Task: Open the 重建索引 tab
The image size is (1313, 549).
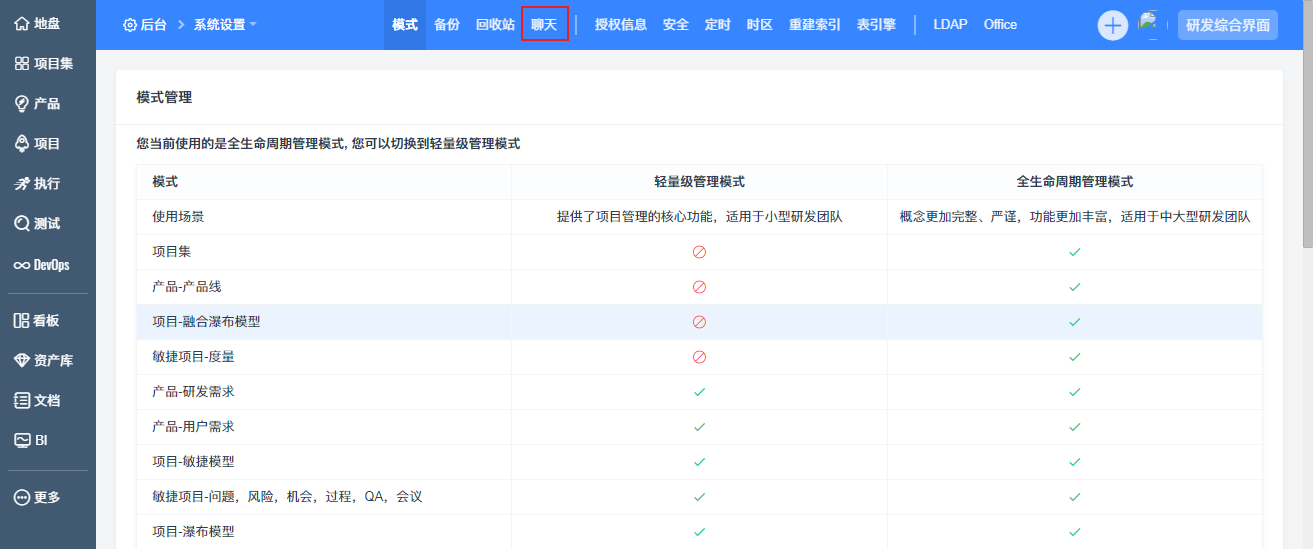Action: (815, 24)
